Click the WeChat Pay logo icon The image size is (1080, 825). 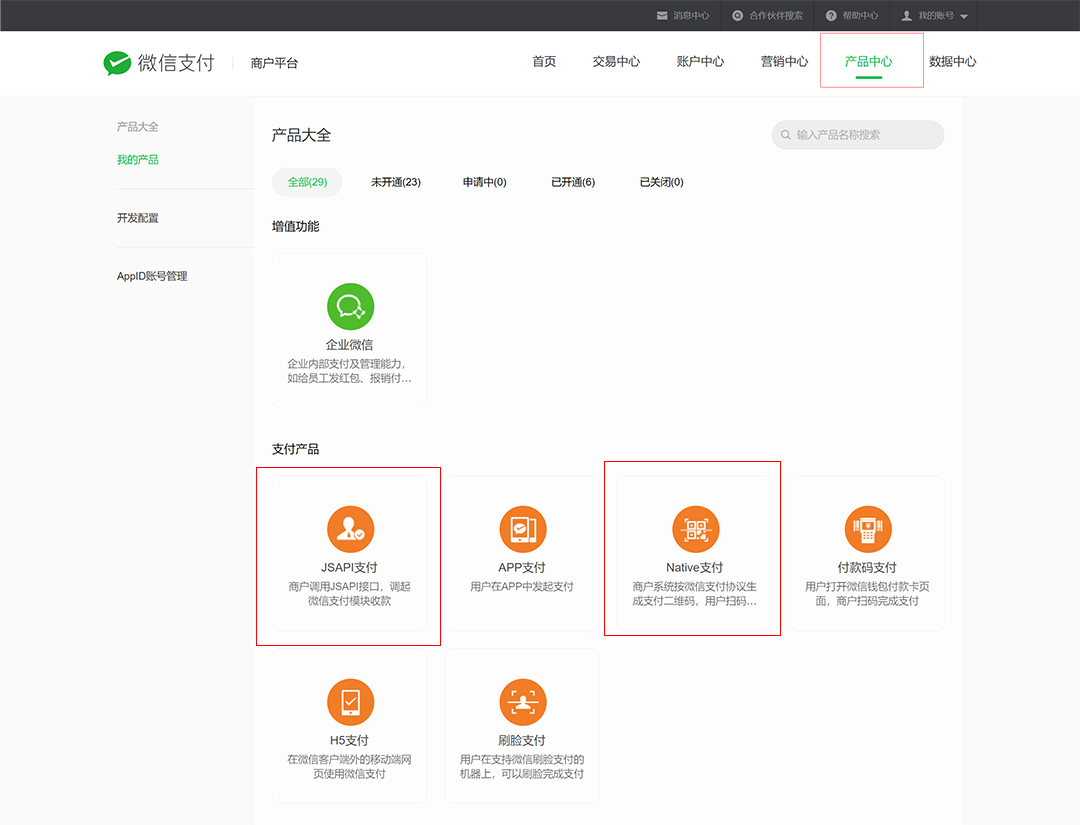click(117, 63)
